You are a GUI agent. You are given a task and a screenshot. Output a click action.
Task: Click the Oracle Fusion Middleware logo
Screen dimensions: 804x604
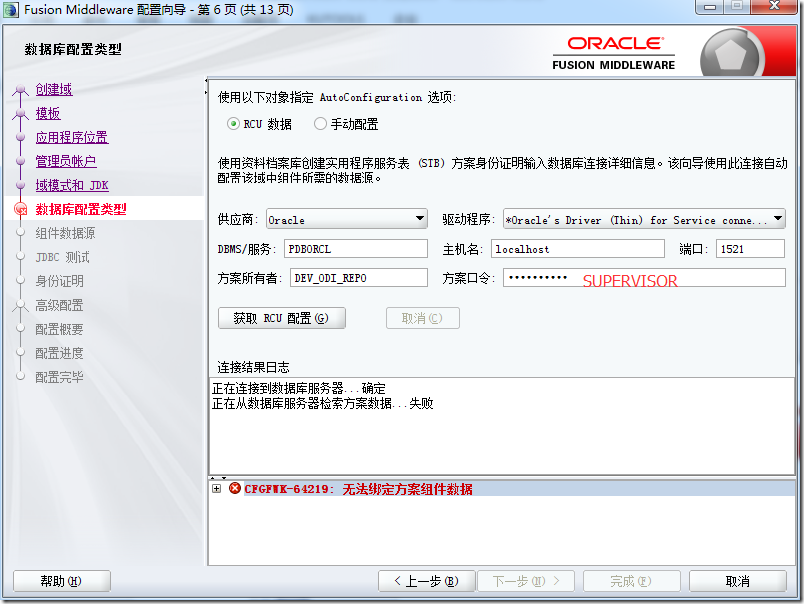tap(614, 53)
